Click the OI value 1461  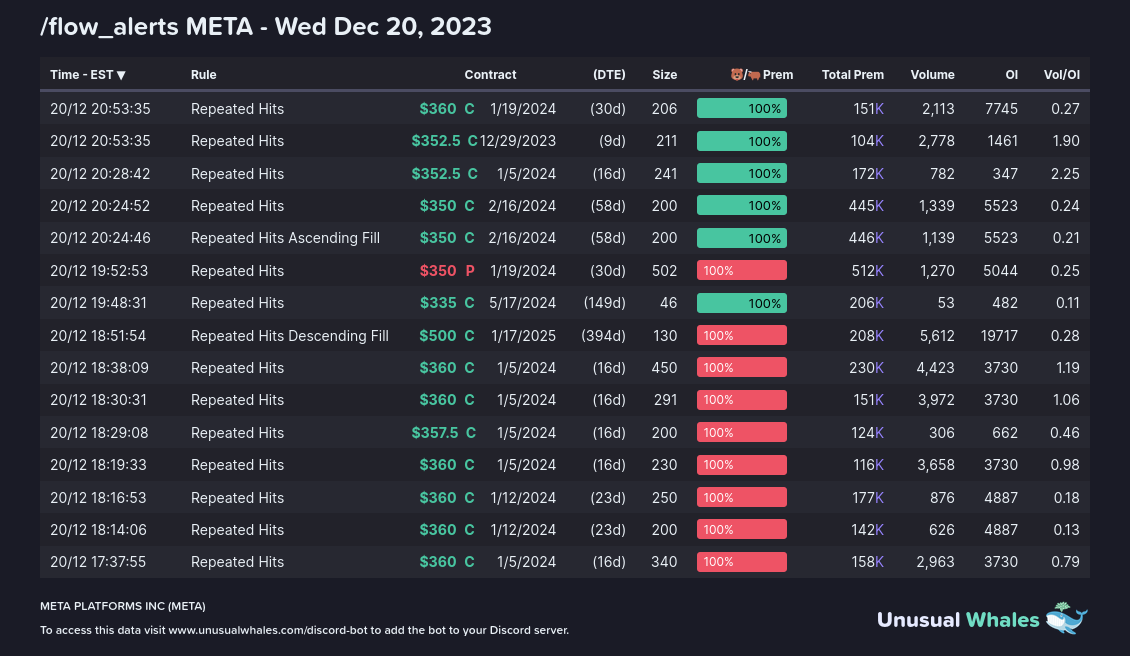pyautogui.click(x=1002, y=141)
